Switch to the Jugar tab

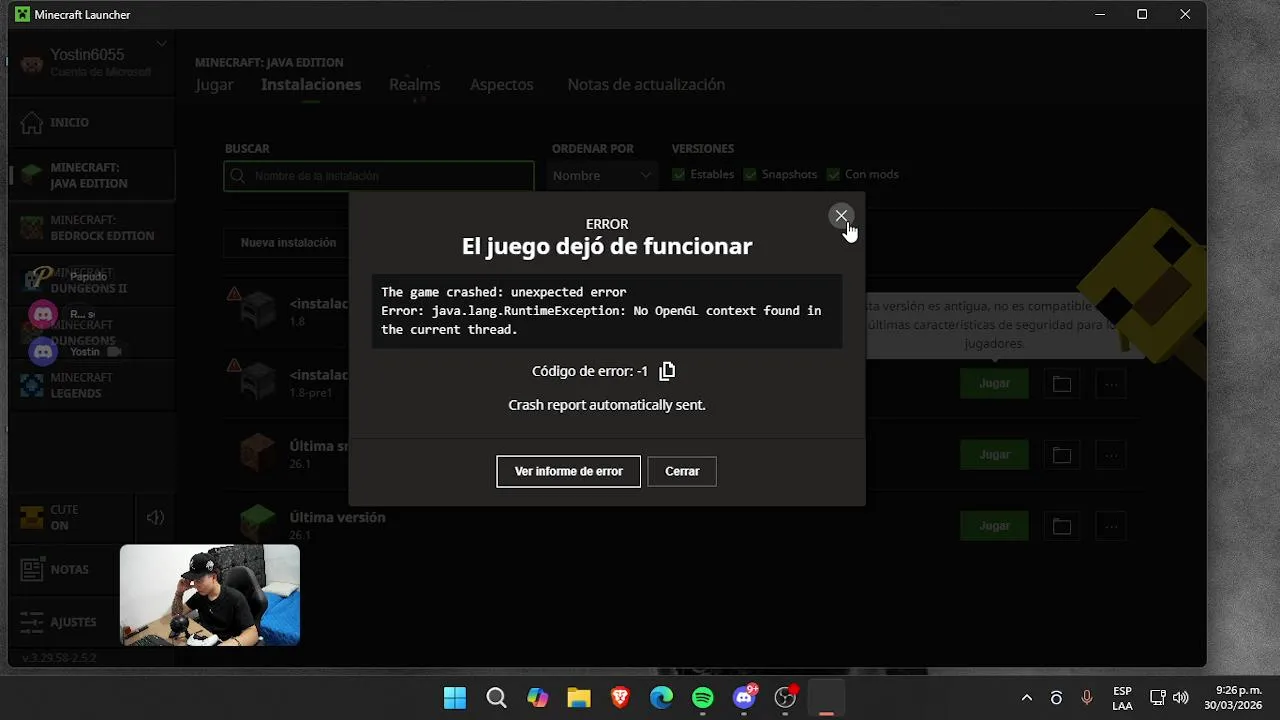pyautogui.click(x=214, y=85)
